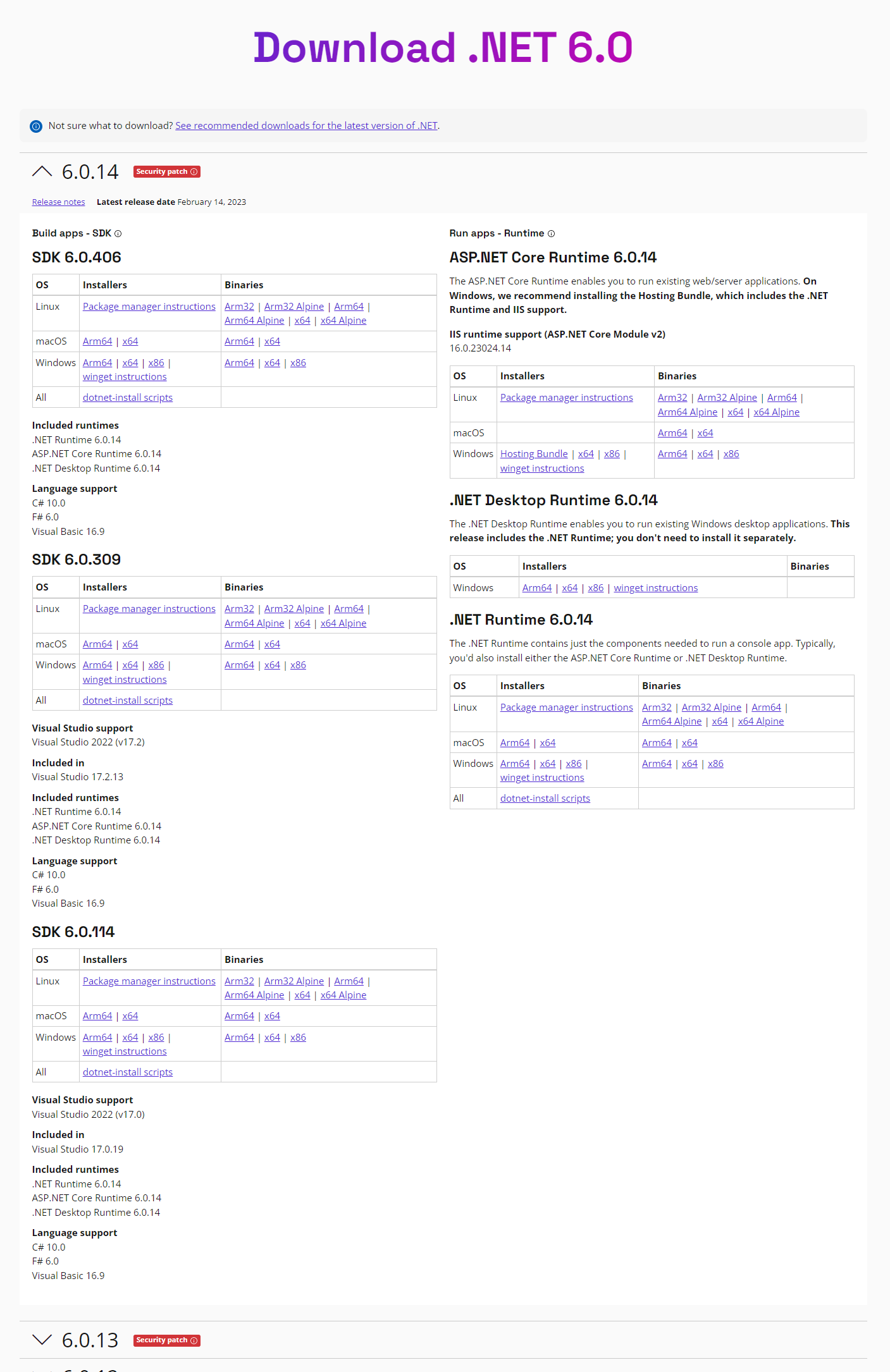Open SDK 6.0.114 Linux Package manager instructions
The width and height of the screenshot is (890, 1372).
coord(149,981)
